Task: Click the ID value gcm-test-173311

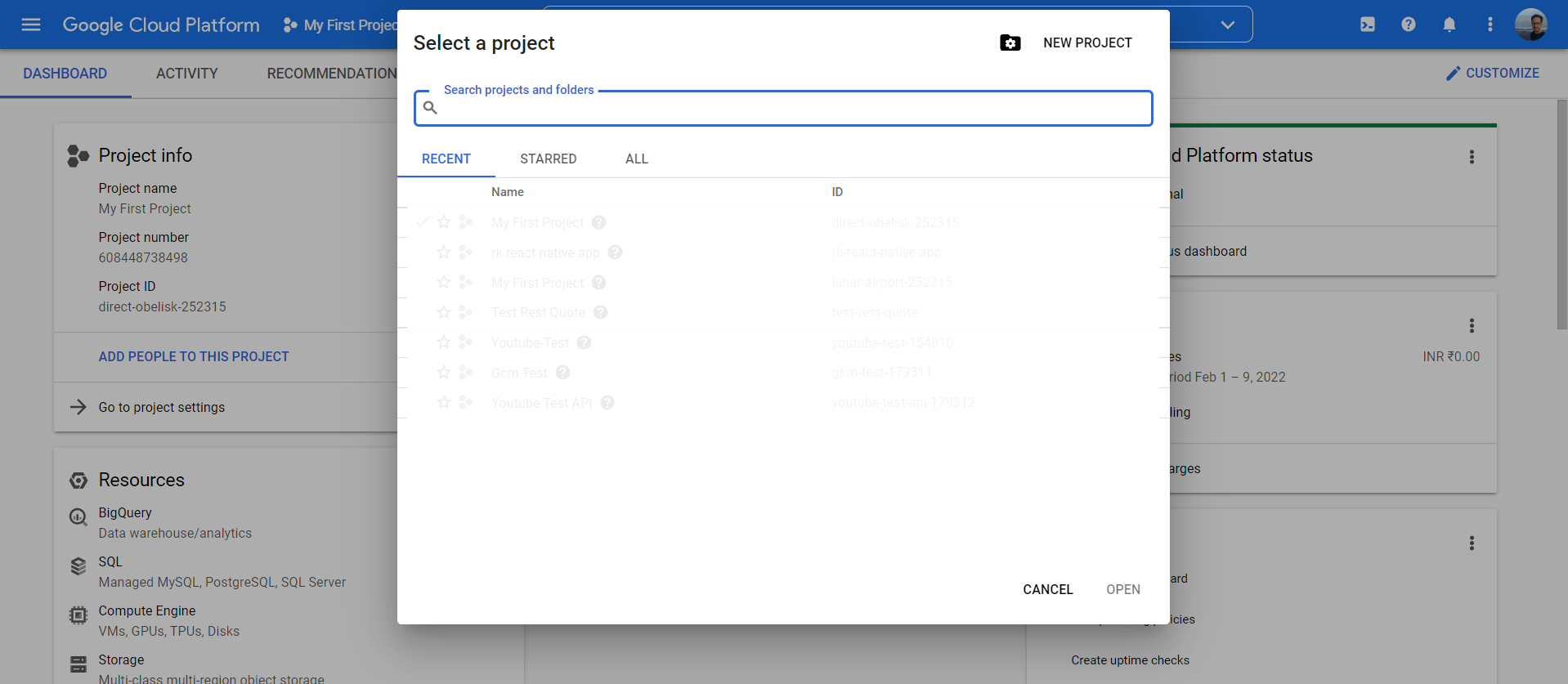Action: [x=881, y=372]
